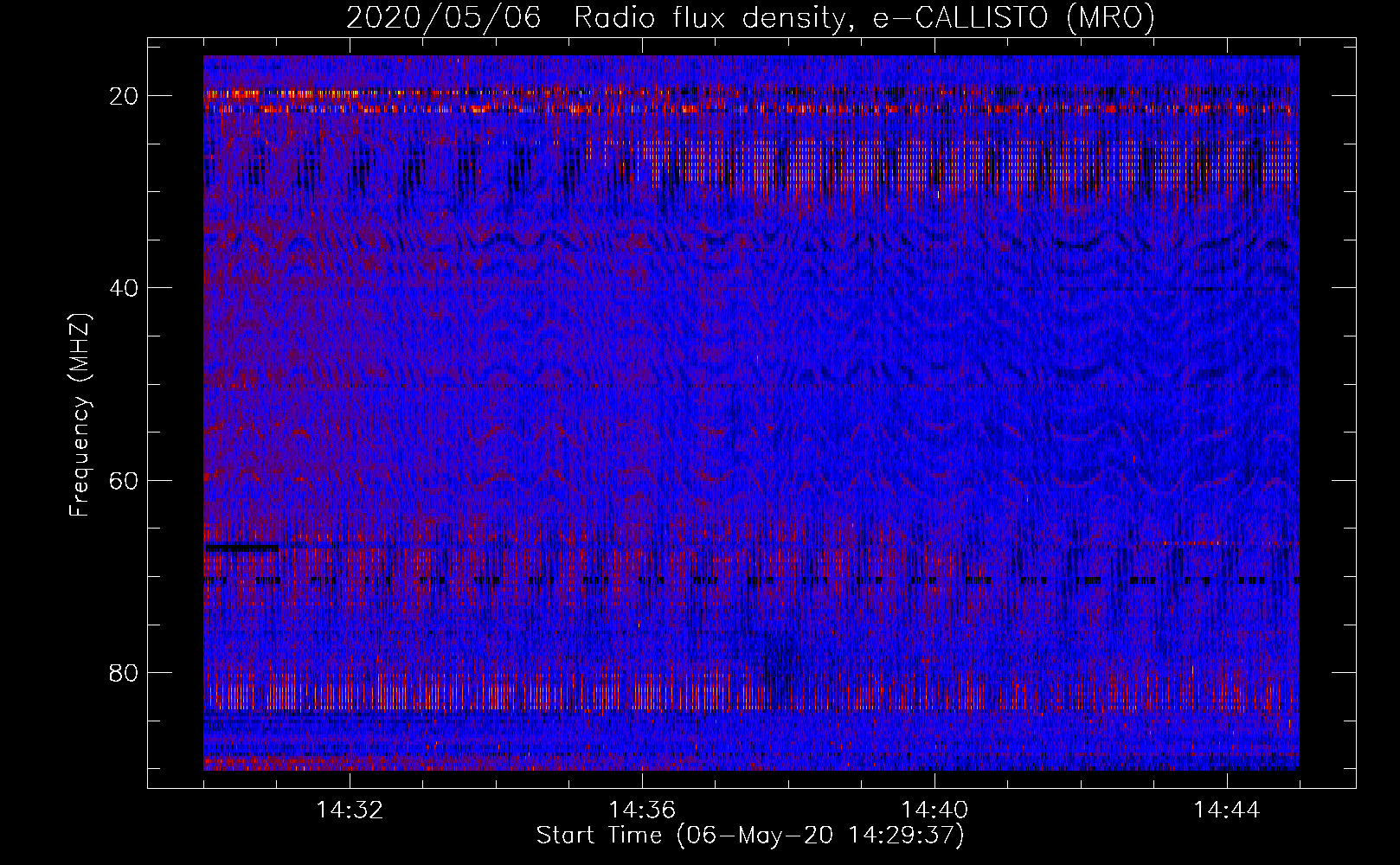Click the 'Start Time (06-May-20 14:29:37)' label
The image size is (1400, 865).
pyautogui.click(x=750, y=836)
